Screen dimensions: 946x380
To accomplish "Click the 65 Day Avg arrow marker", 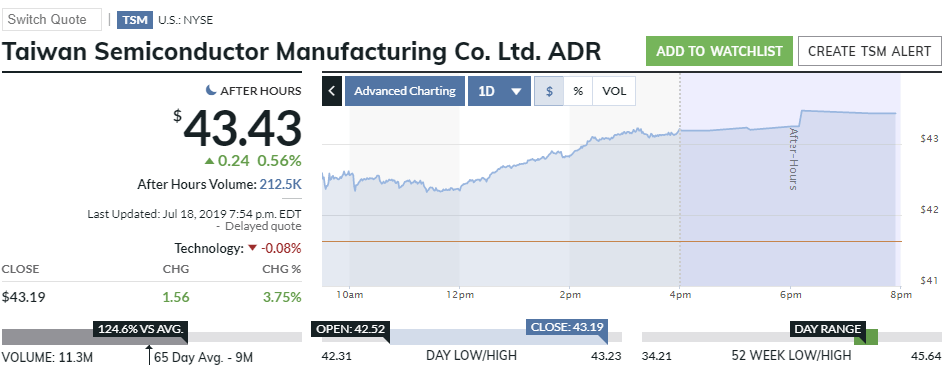I will (x=149, y=355).
